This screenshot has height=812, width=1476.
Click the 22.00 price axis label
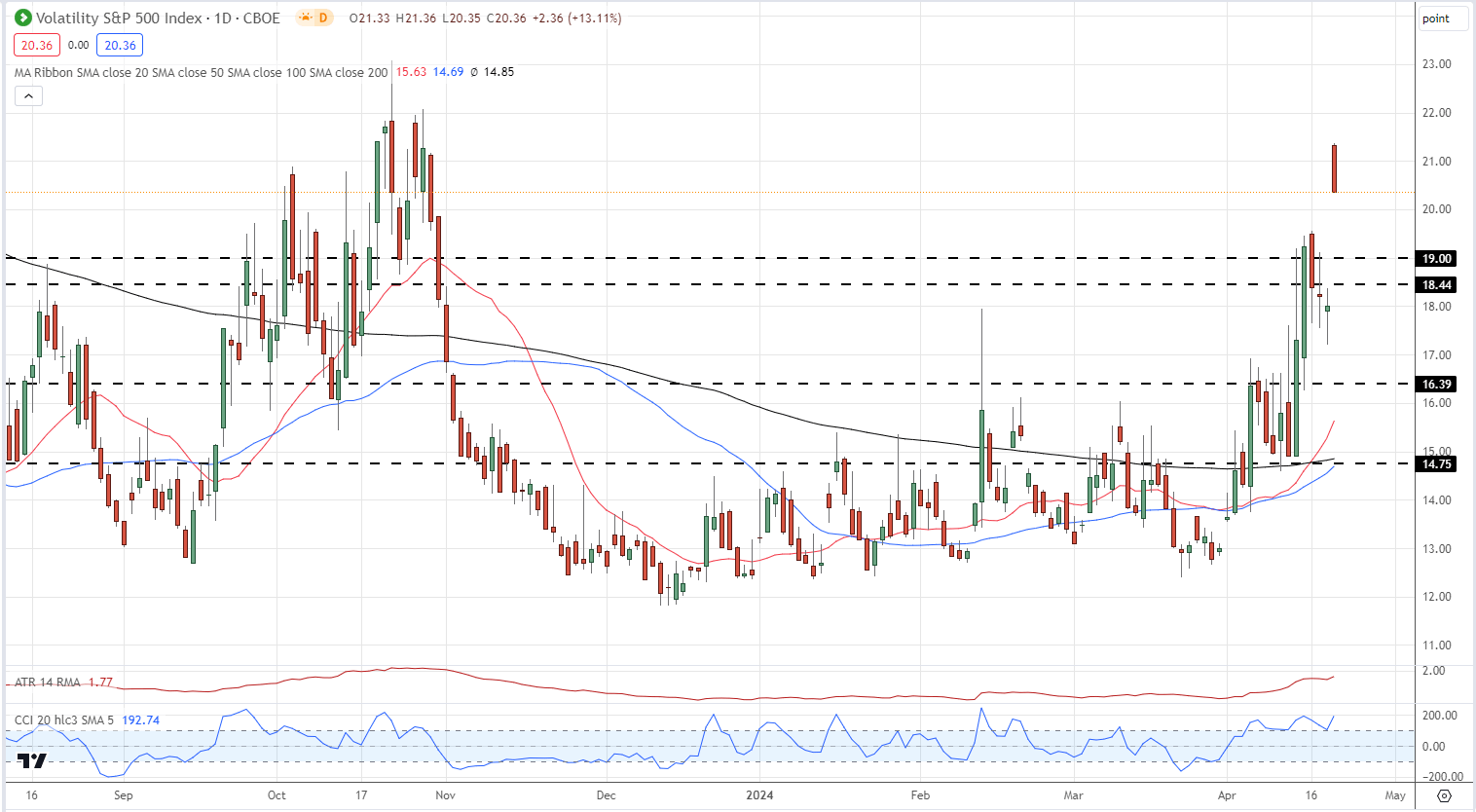click(1437, 113)
